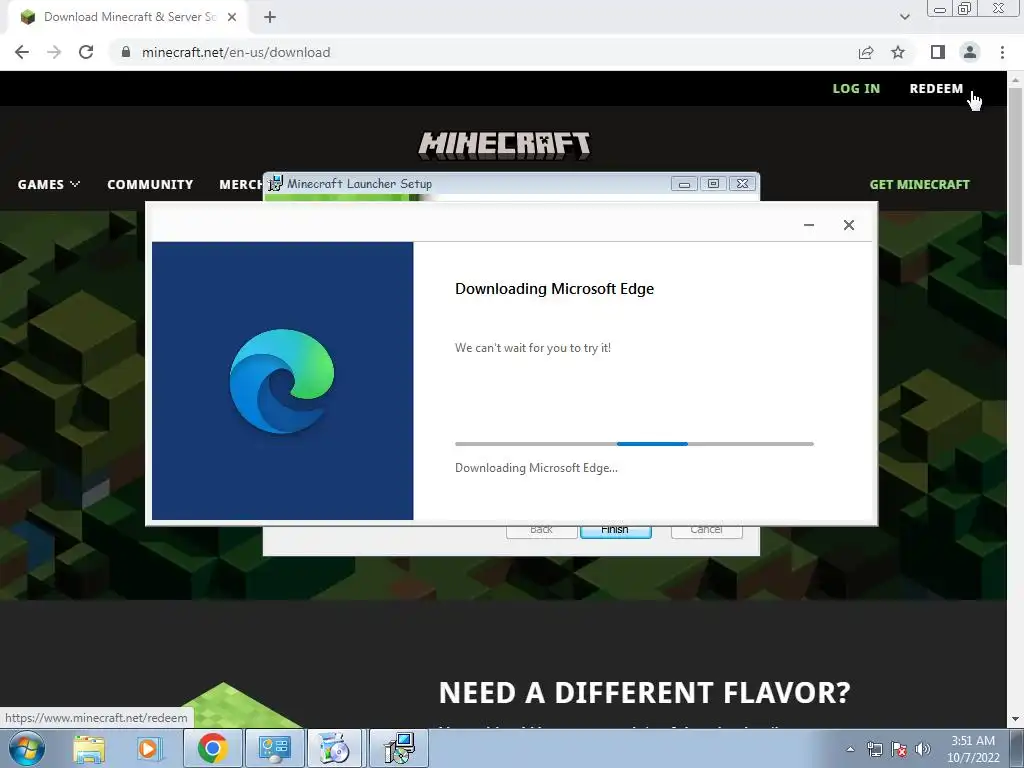Open a new Chrome tab
Viewport: 1024px width, 768px height.
[x=270, y=17]
